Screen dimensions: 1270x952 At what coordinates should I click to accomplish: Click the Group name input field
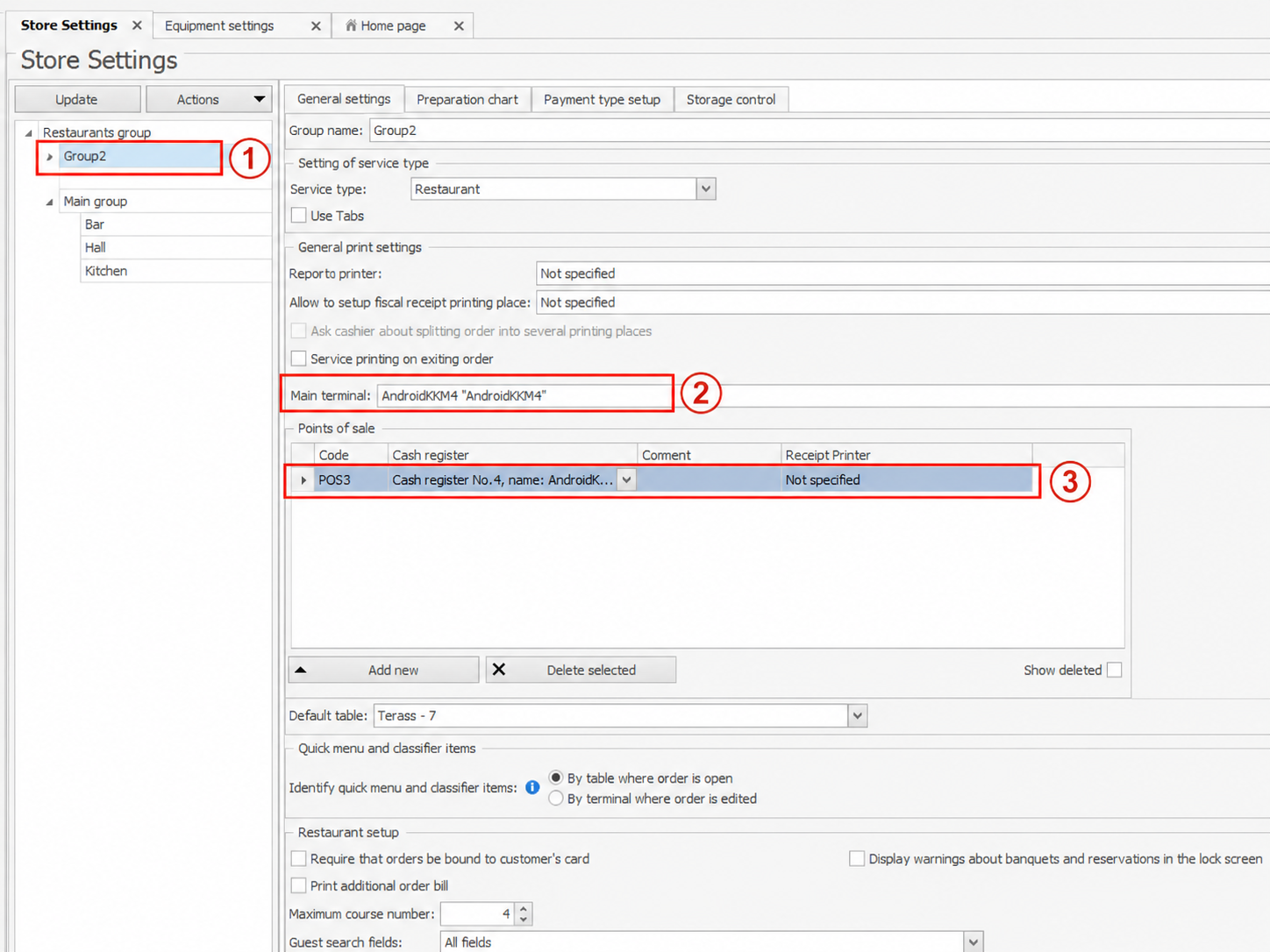point(819,131)
